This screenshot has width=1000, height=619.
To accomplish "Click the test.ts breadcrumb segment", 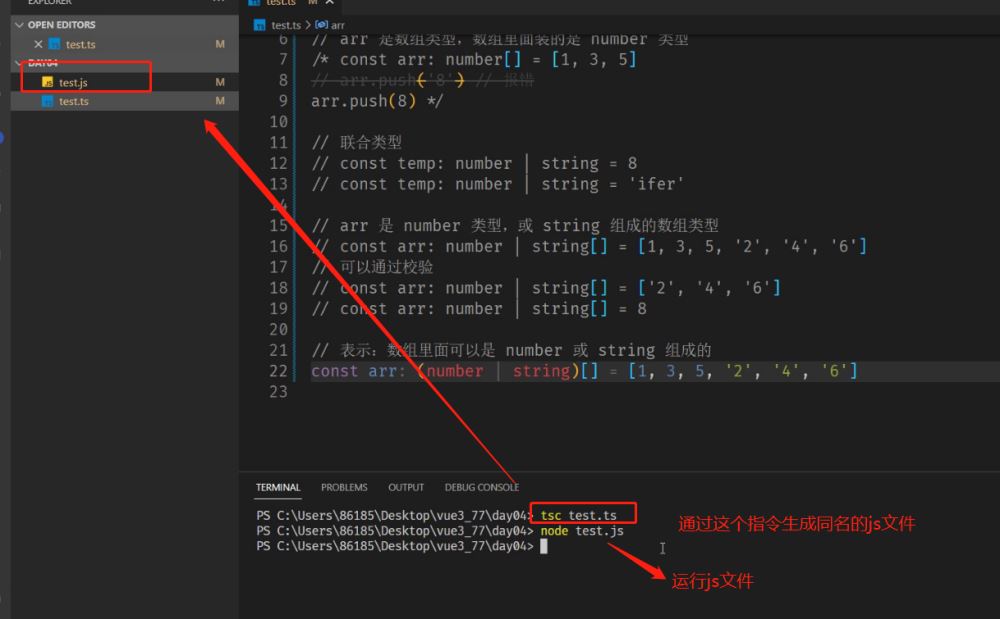I will coord(286,25).
